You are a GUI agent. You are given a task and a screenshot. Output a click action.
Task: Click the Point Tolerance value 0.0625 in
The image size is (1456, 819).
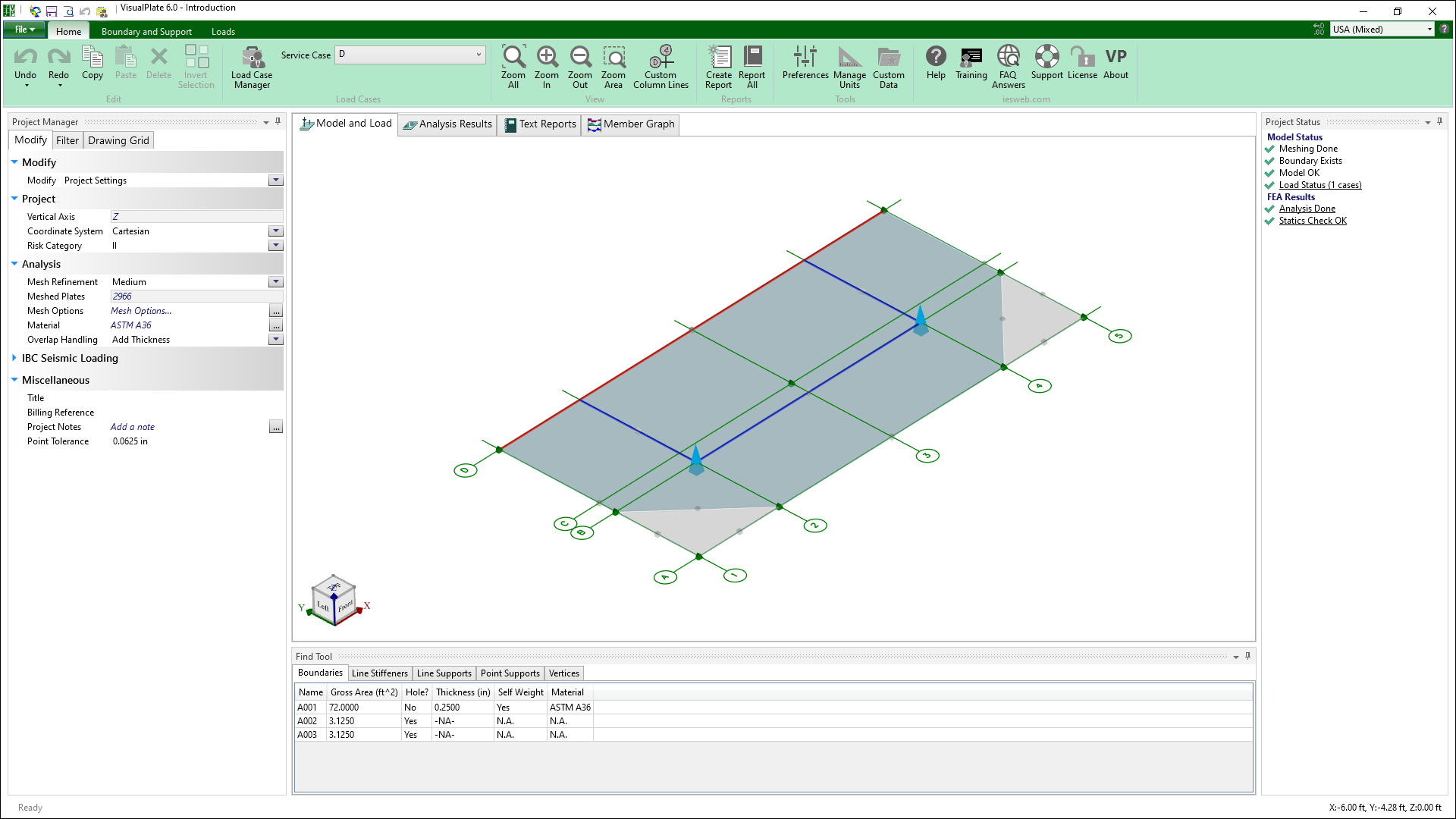[x=130, y=441]
